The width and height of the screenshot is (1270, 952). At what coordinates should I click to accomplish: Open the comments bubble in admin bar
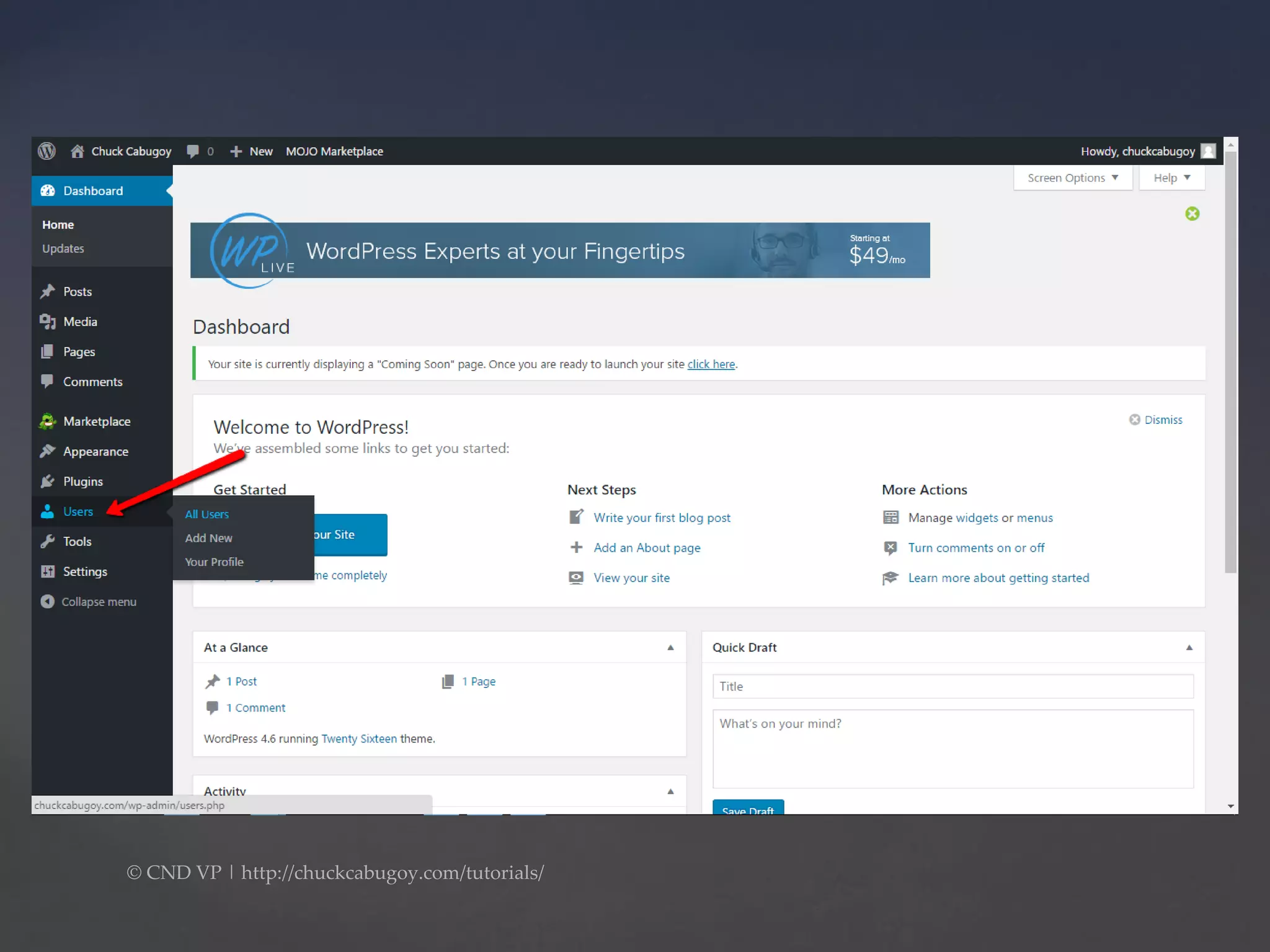[193, 151]
